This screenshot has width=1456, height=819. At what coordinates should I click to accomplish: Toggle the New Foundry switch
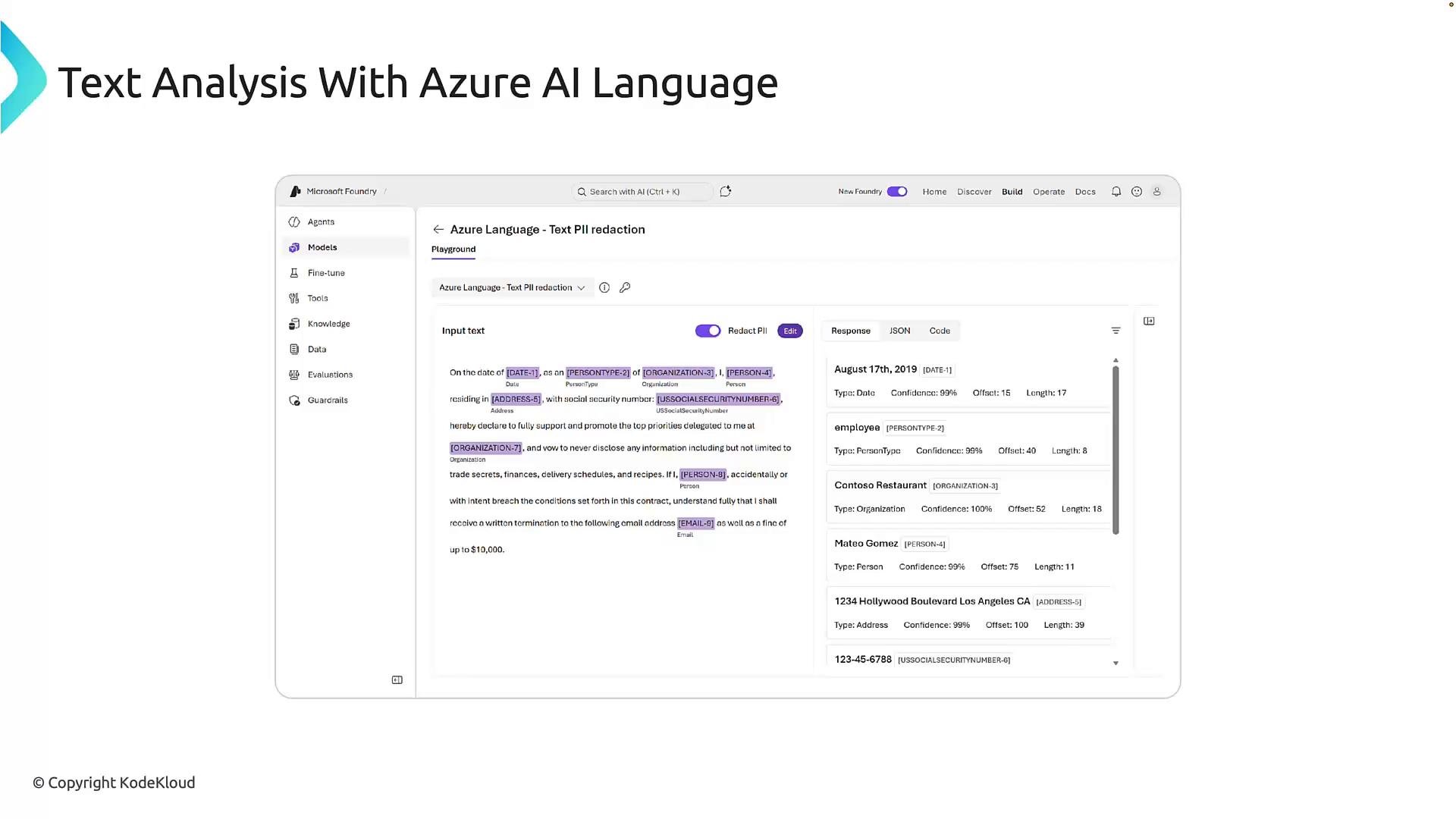pyautogui.click(x=897, y=192)
